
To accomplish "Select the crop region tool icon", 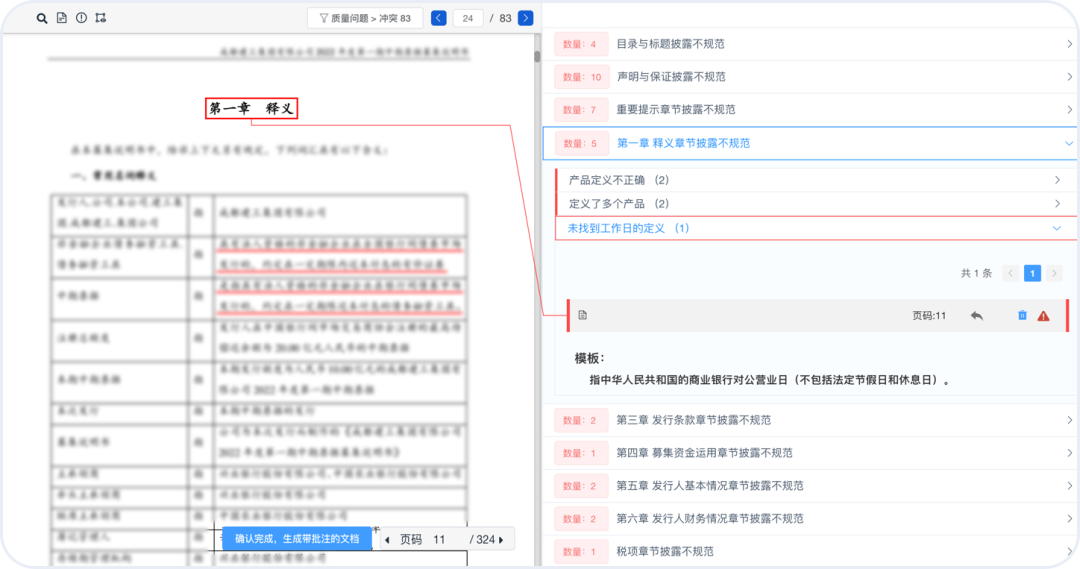I will [101, 18].
